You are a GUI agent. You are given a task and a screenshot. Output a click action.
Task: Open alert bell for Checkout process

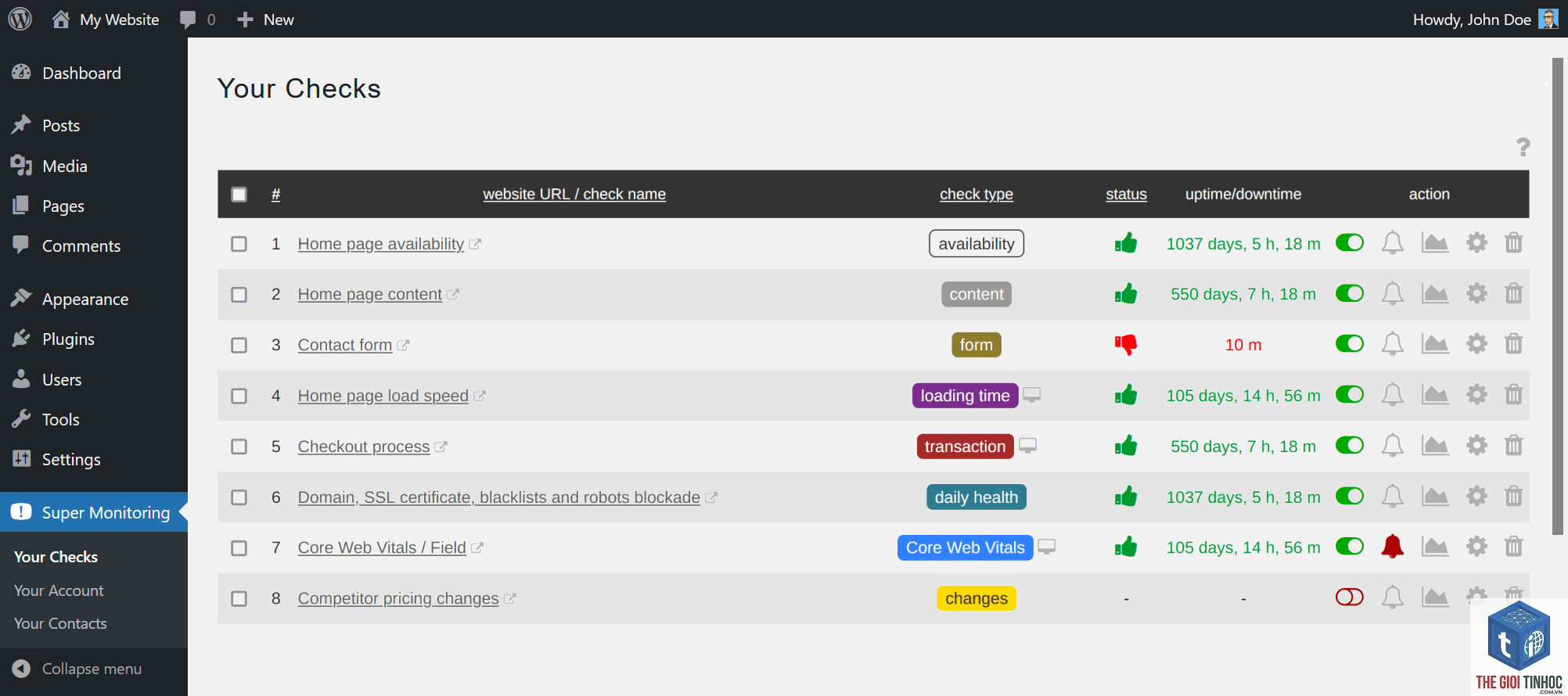[x=1392, y=446]
